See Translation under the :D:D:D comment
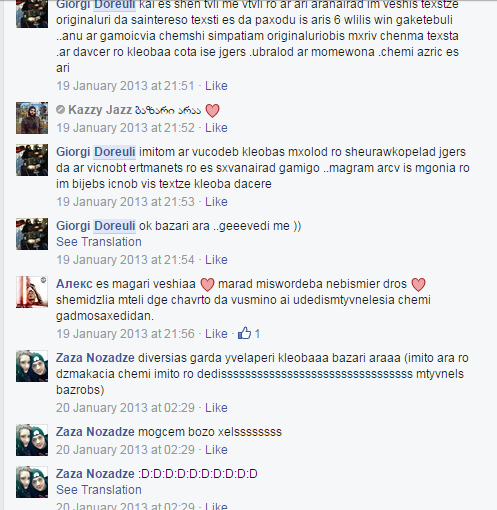This screenshot has width=497, height=510. (99, 490)
